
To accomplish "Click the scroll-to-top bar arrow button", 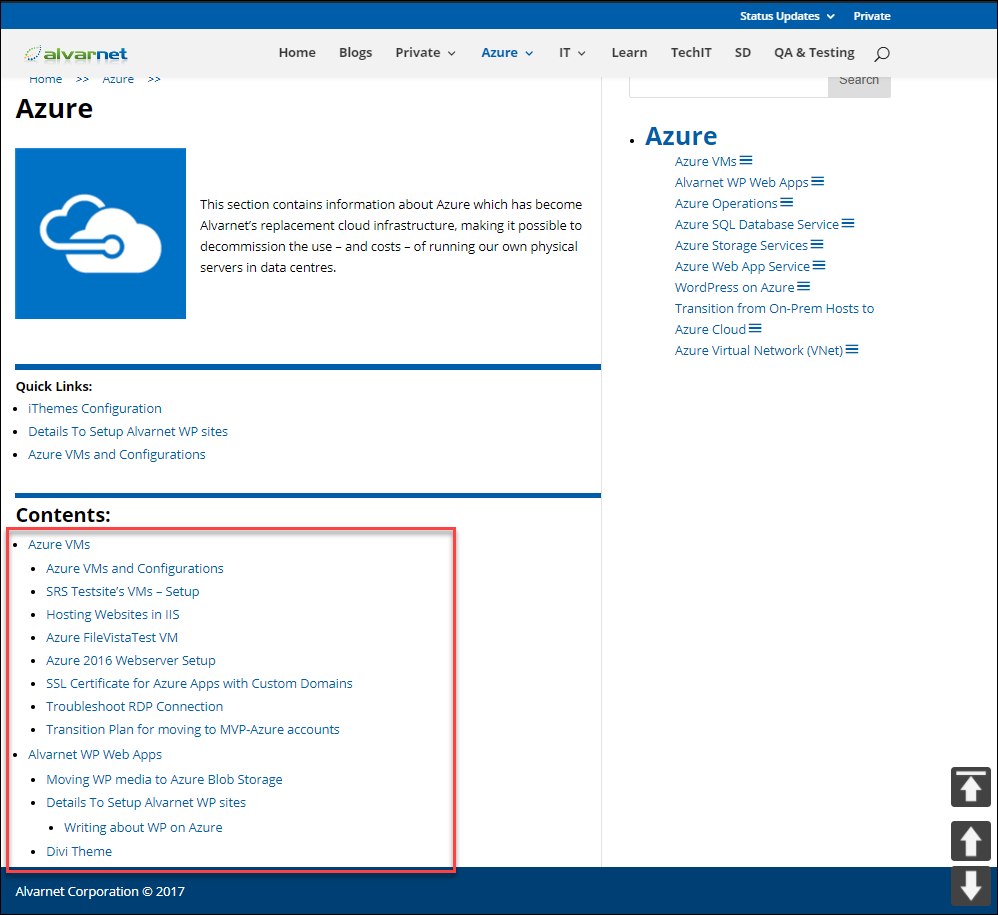I will 971,787.
